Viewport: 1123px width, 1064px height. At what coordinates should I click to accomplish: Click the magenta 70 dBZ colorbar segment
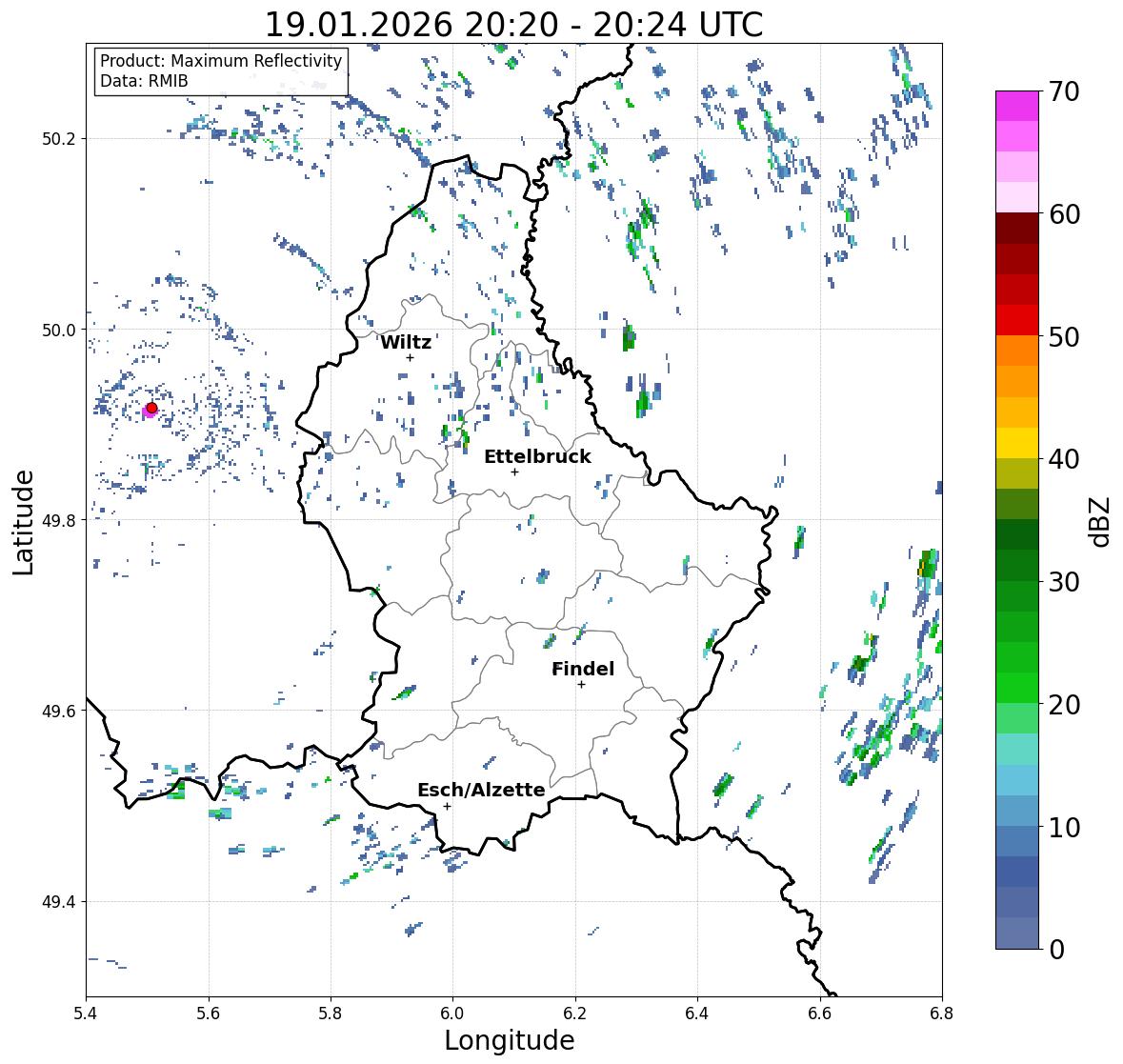[x=1017, y=106]
